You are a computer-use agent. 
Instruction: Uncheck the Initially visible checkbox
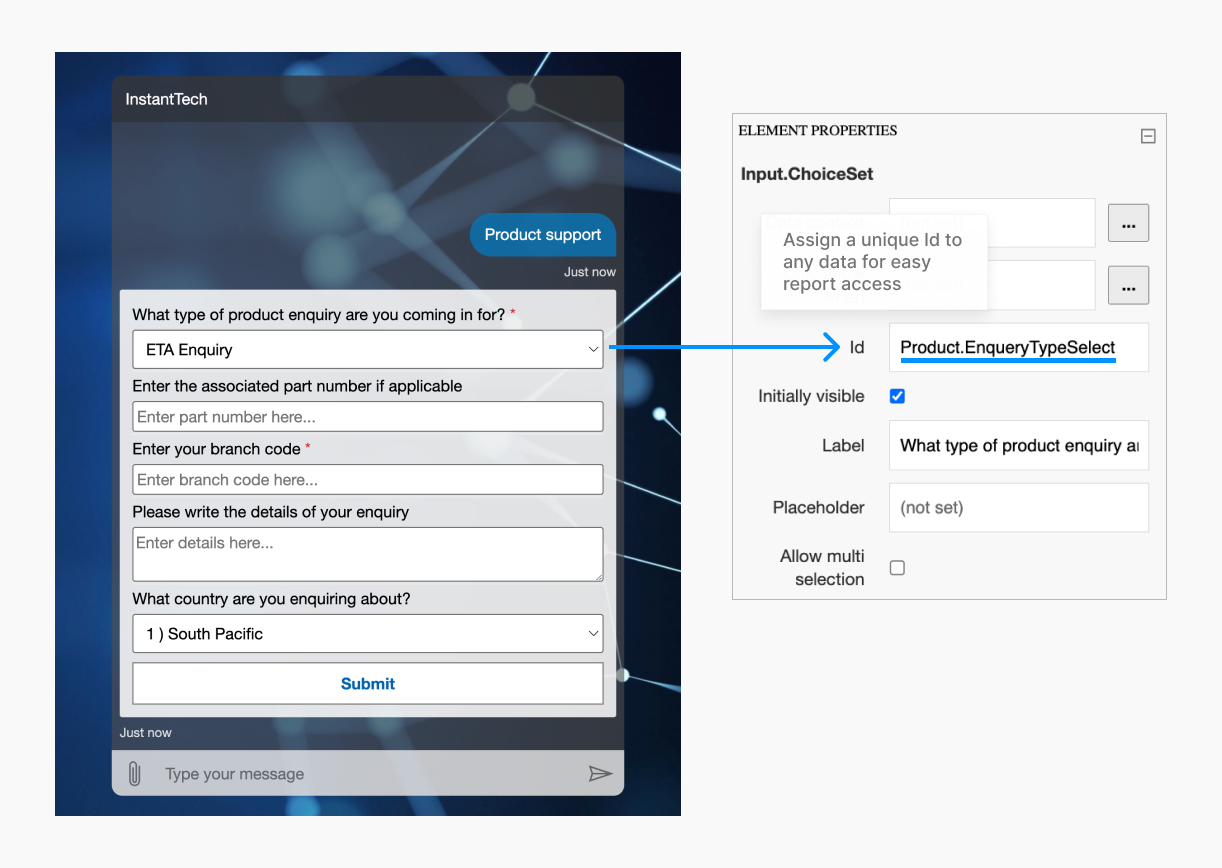(897, 396)
